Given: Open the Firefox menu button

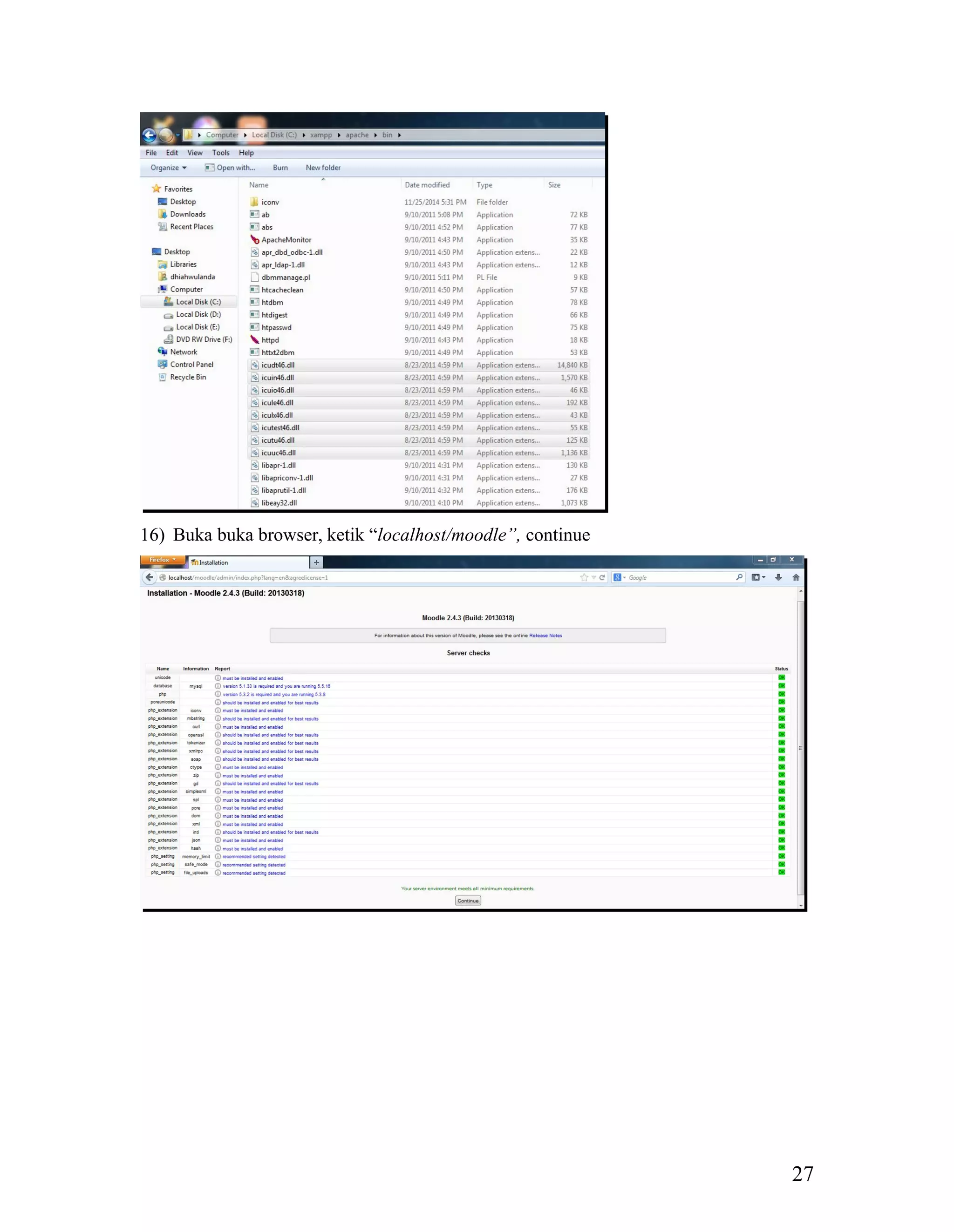Looking at the screenshot, I should pos(163,560).
